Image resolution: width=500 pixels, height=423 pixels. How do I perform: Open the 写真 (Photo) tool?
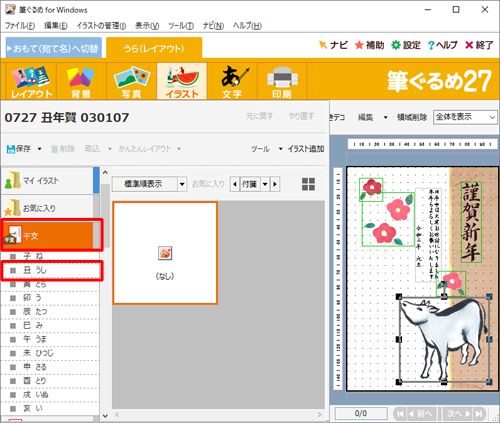(x=131, y=82)
